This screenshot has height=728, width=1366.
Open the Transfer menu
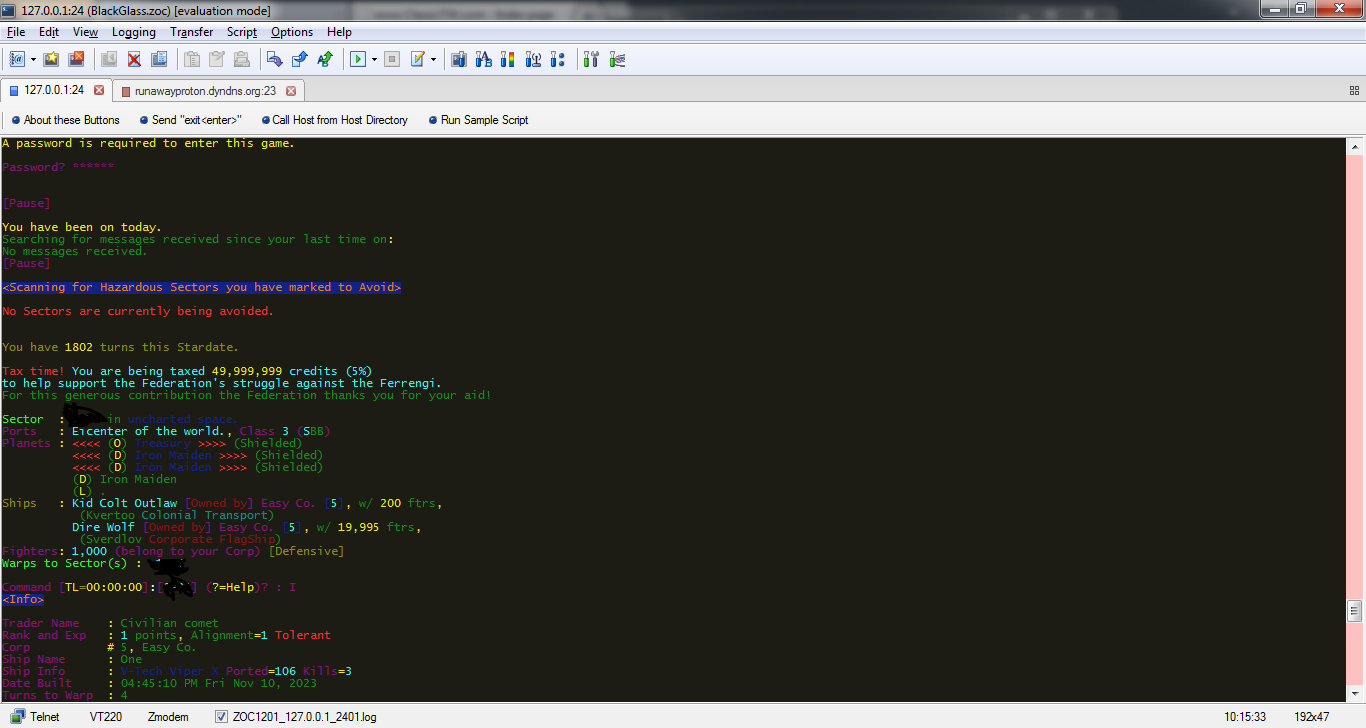pyautogui.click(x=191, y=32)
